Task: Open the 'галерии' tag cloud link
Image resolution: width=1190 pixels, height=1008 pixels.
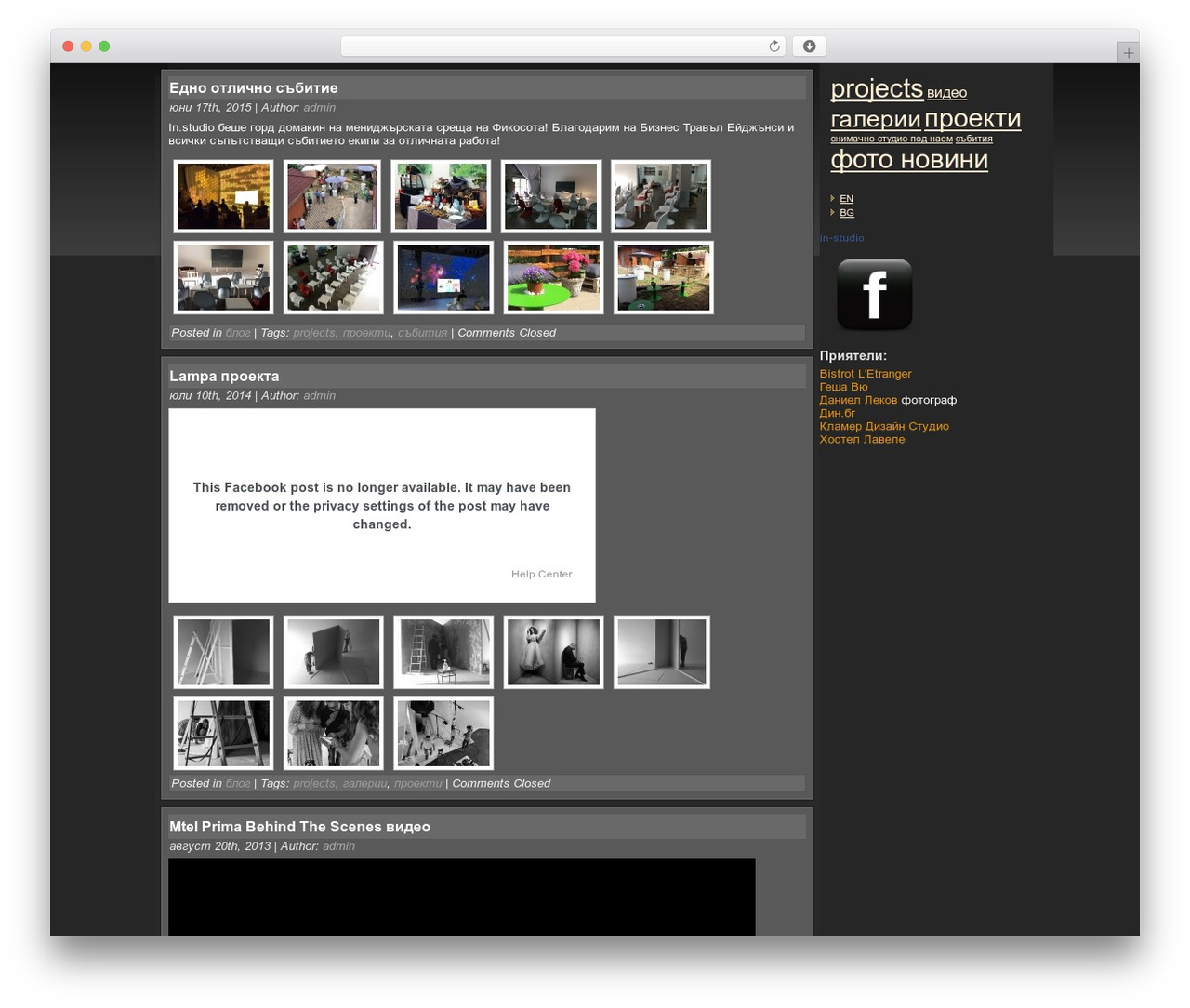Action: (875, 119)
